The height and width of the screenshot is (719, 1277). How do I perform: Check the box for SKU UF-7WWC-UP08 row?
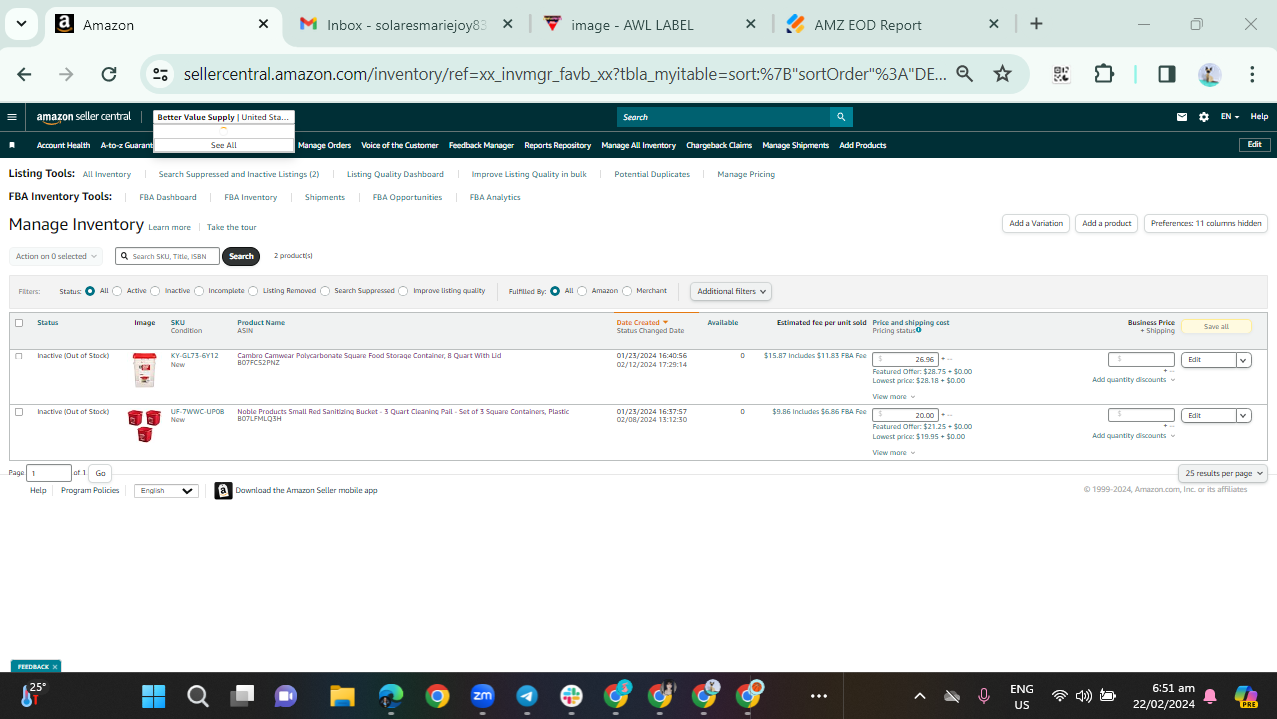19,412
